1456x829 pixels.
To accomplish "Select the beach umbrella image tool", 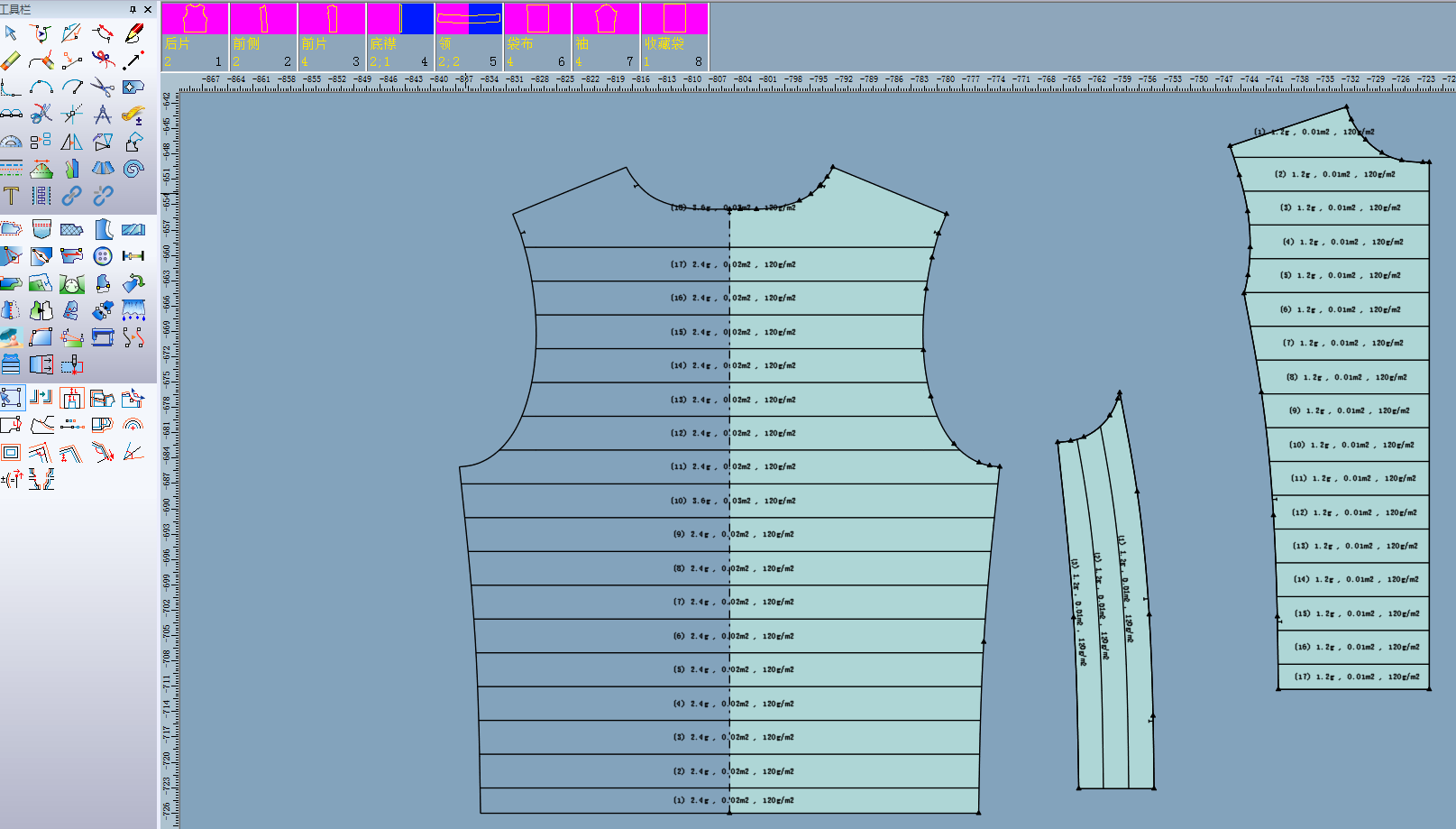I will (11, 336).
